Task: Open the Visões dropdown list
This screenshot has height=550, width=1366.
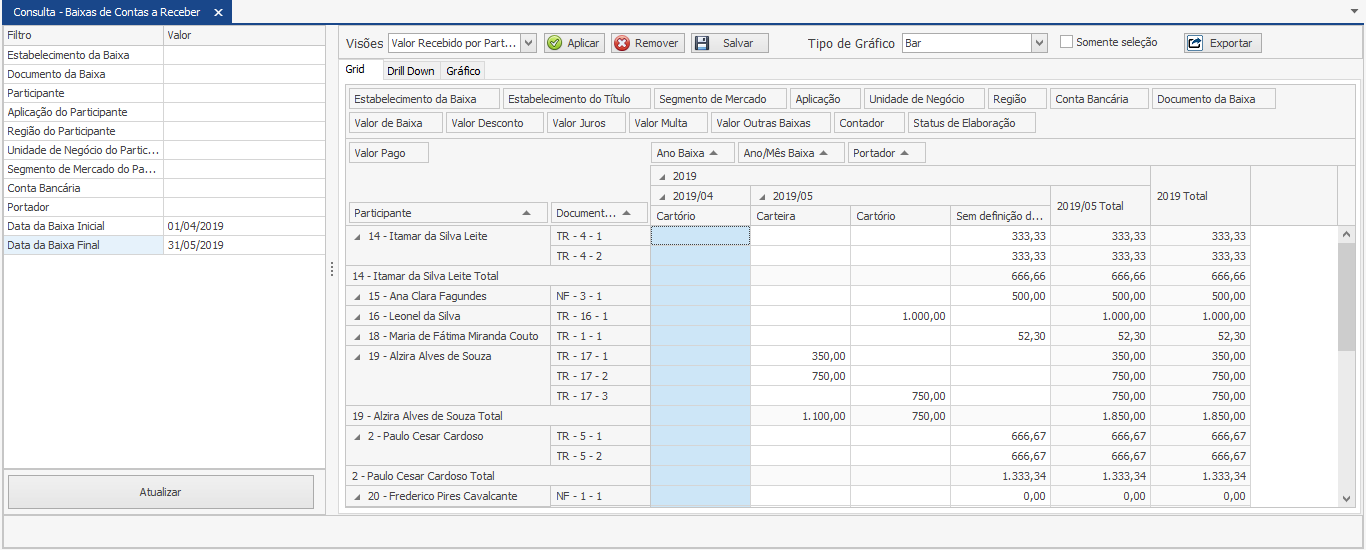Action: [528, 43]
